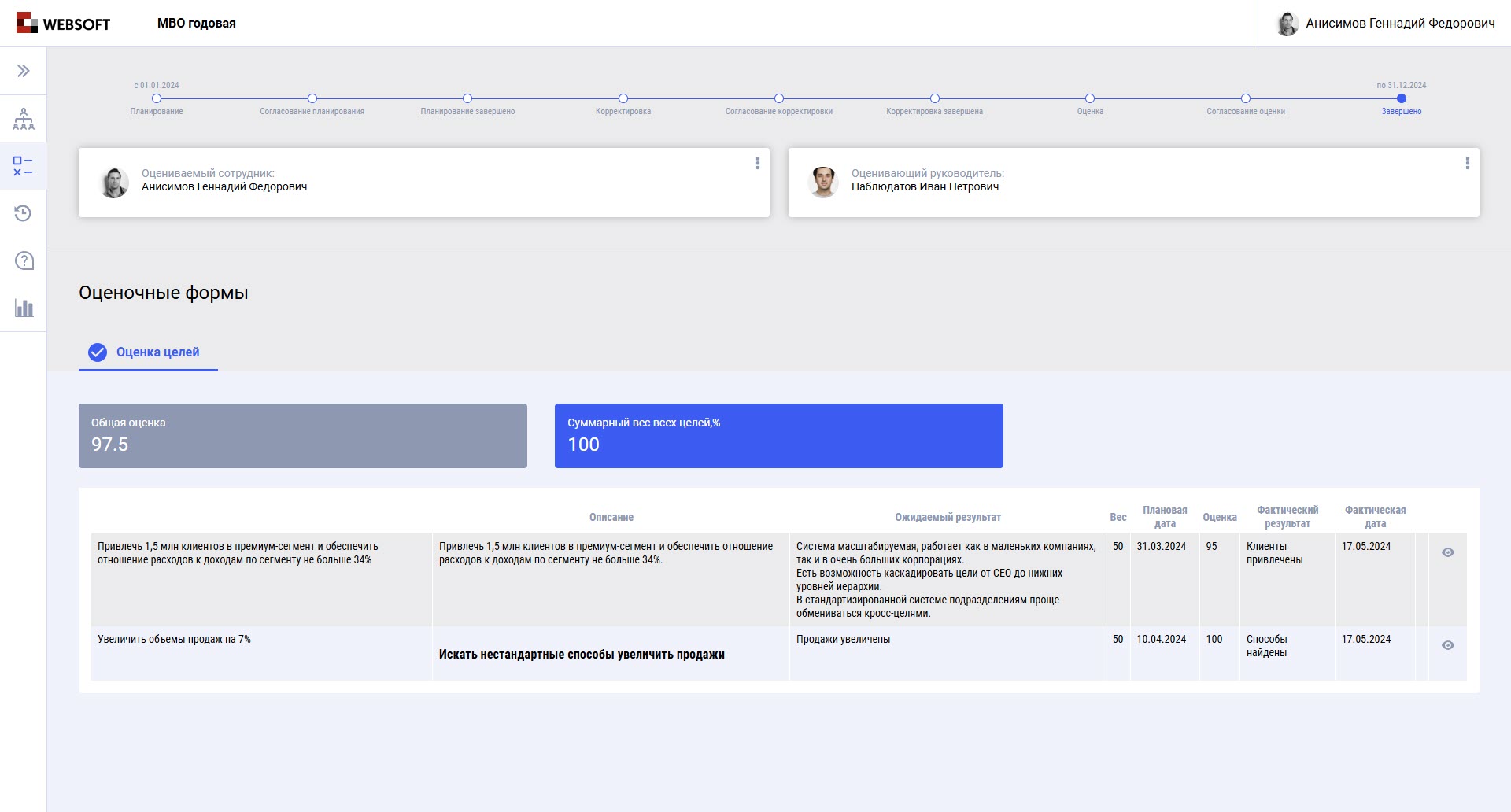Viewport: 1511px width, 812px height.
Task: Open kebab menu on evaluated employee card
Action: point(758,163)
